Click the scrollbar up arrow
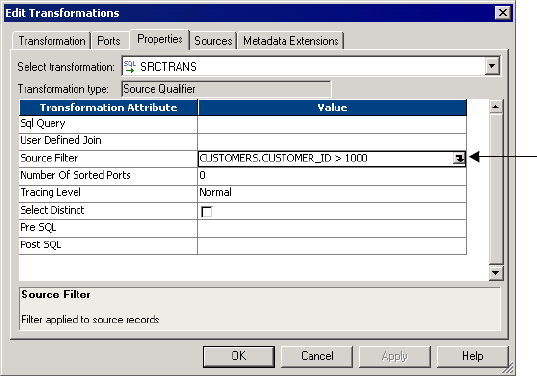 point(496,106)
